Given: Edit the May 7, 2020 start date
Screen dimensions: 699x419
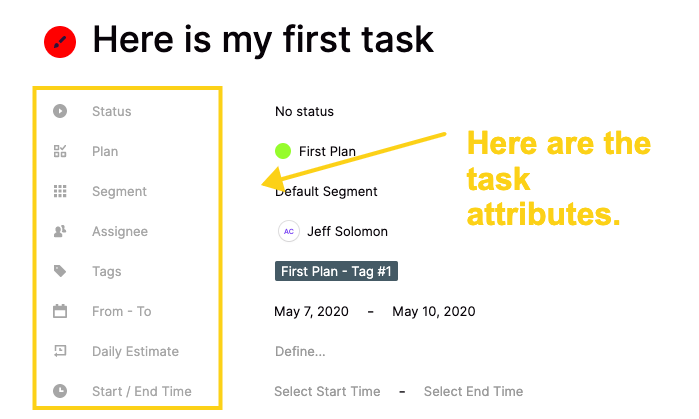Looking at the screenshot, I should 311,311.
